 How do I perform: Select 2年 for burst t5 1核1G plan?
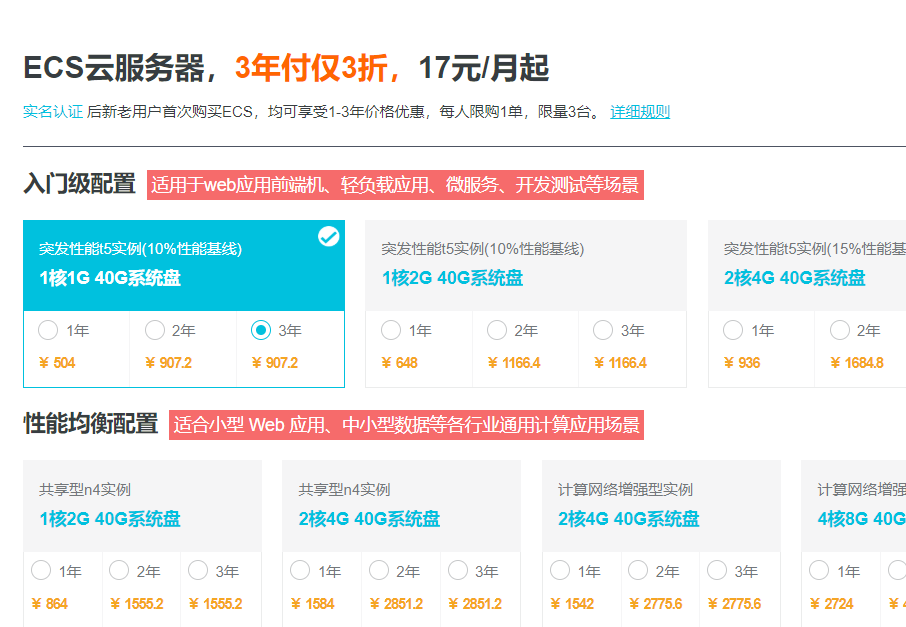tap(155, 331)
